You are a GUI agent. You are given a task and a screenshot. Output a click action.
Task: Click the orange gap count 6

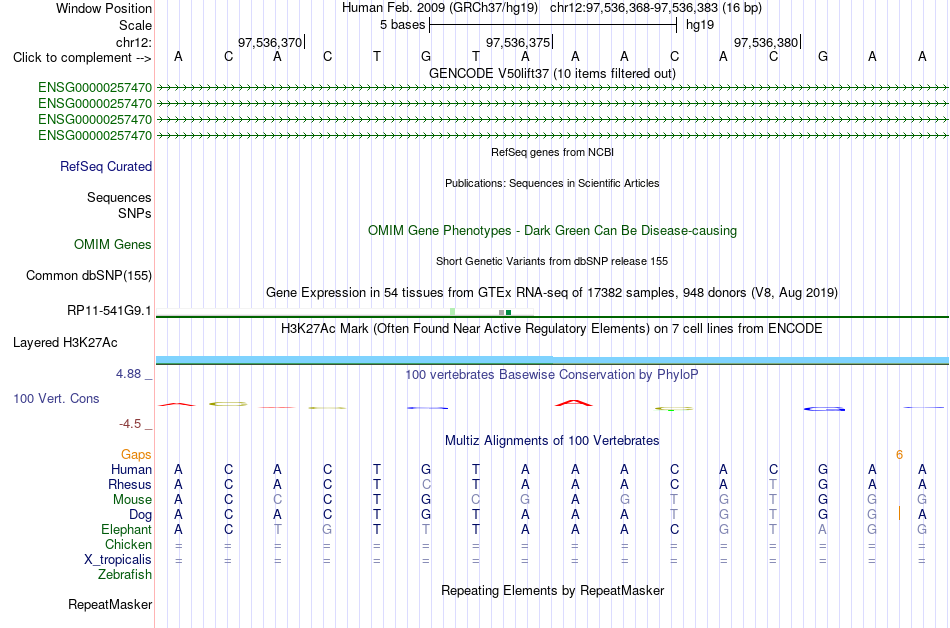click(x=899, y=455)
